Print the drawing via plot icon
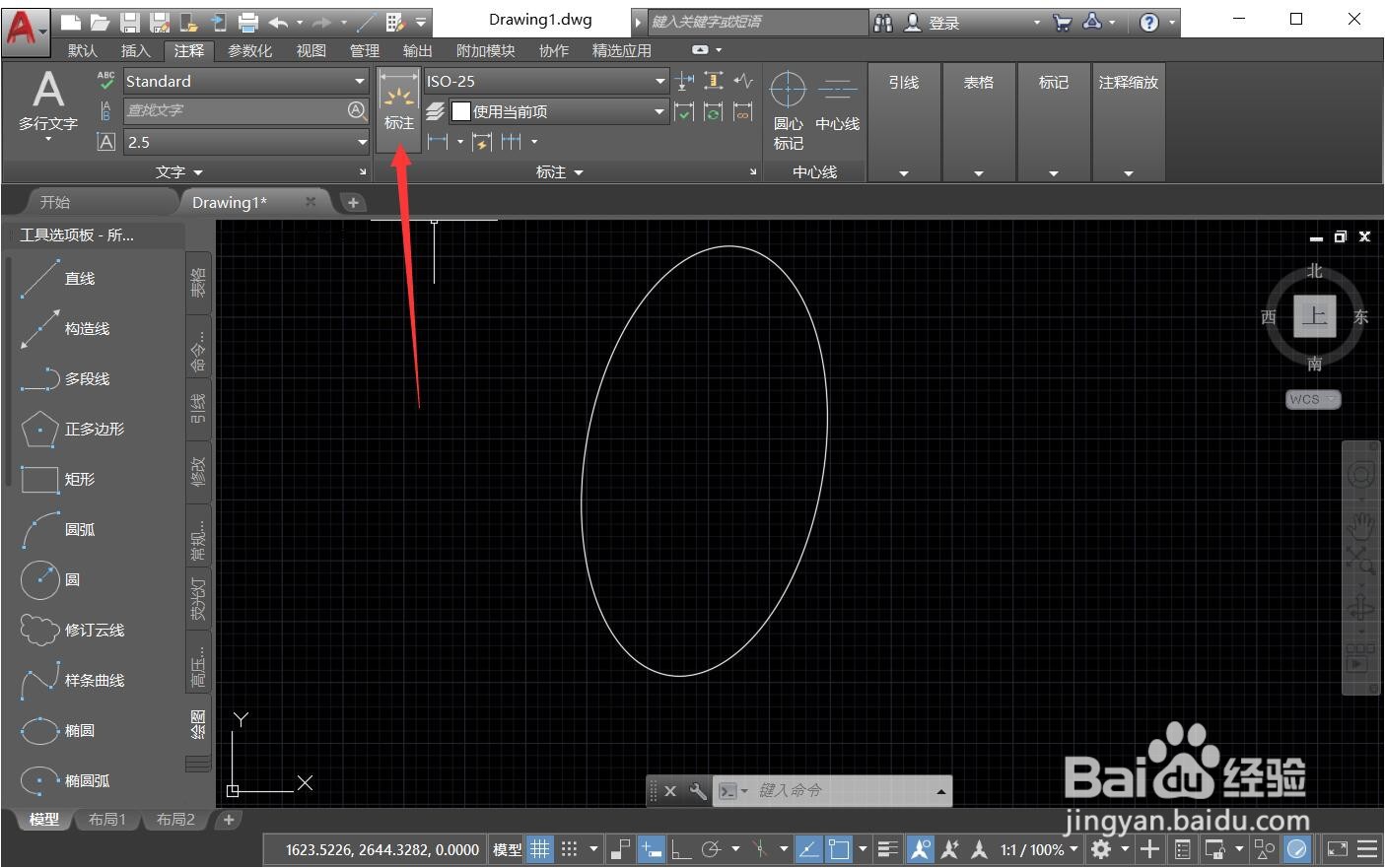 (x=248, y=22)
